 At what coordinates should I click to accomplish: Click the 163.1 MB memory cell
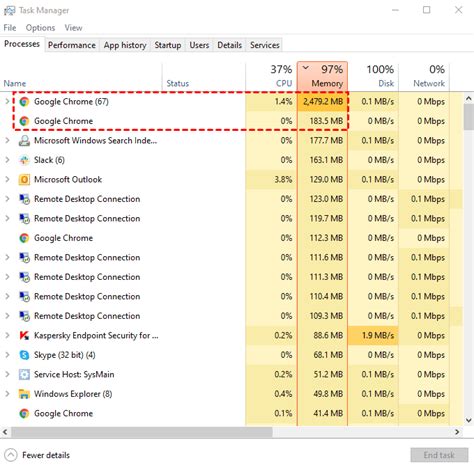pyautogui.click(x=322, y=160)
